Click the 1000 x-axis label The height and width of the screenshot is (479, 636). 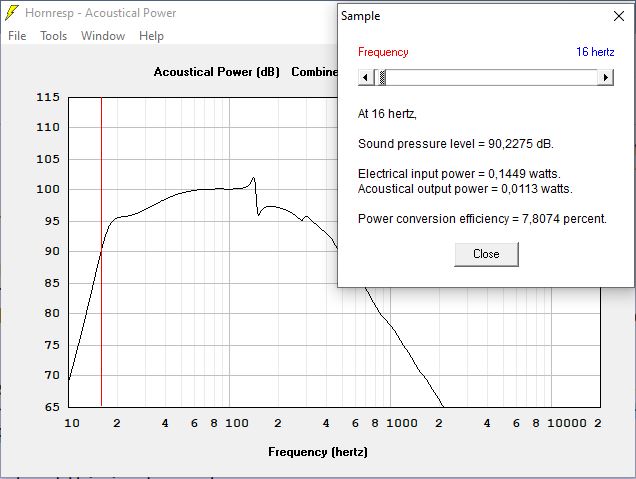(402, 423)
